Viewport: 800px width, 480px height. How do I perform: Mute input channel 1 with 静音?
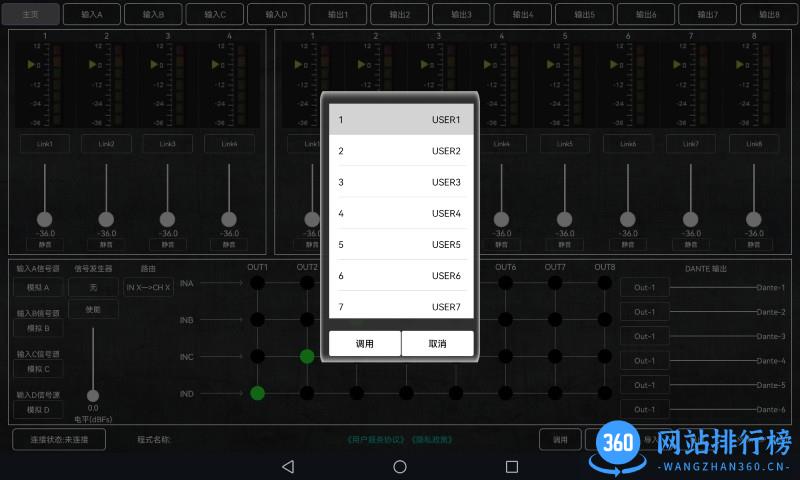45,245
